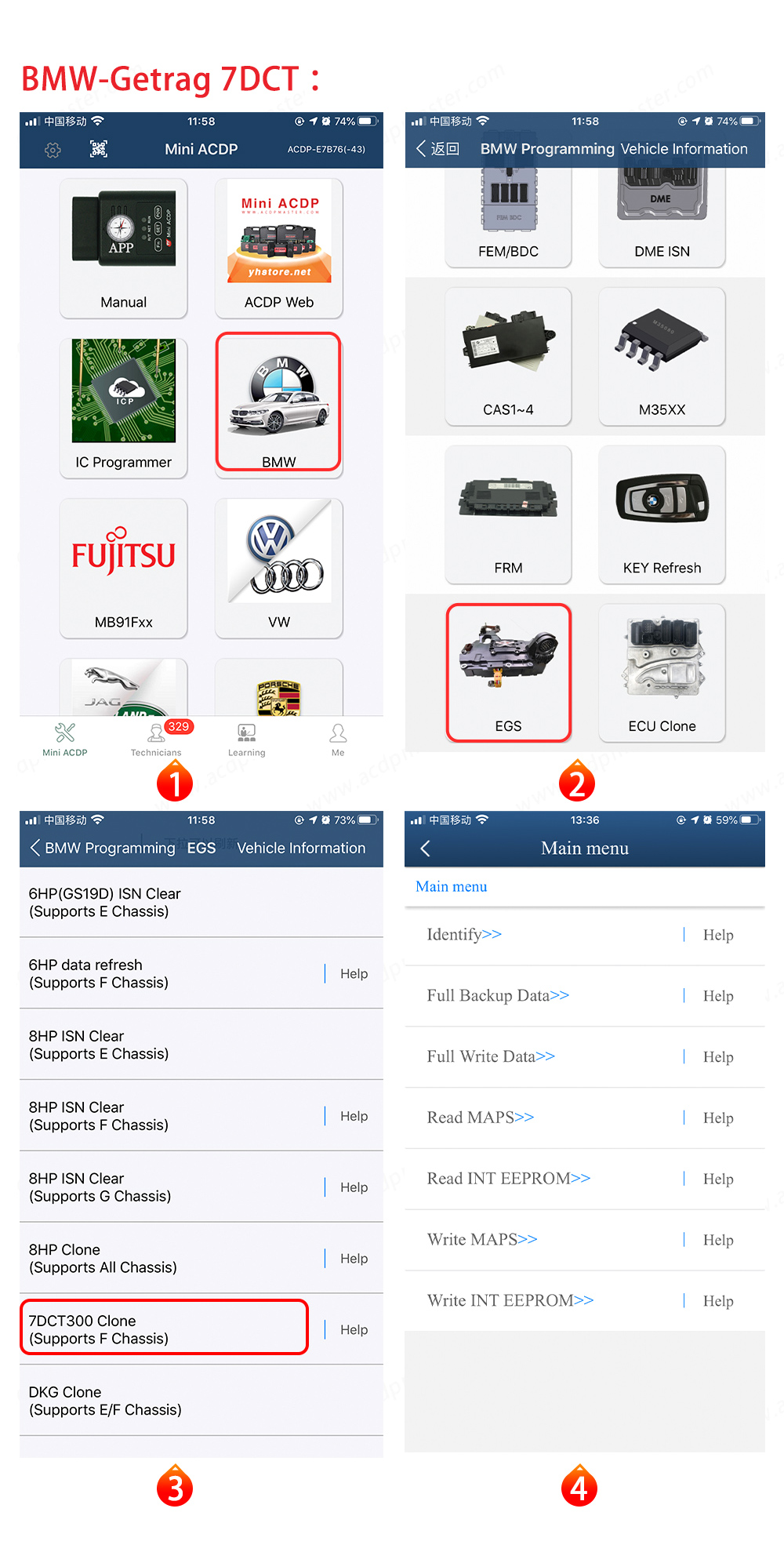Select the CAS1~4 module icon
The image size is (784, 1563).
(508, 356)
